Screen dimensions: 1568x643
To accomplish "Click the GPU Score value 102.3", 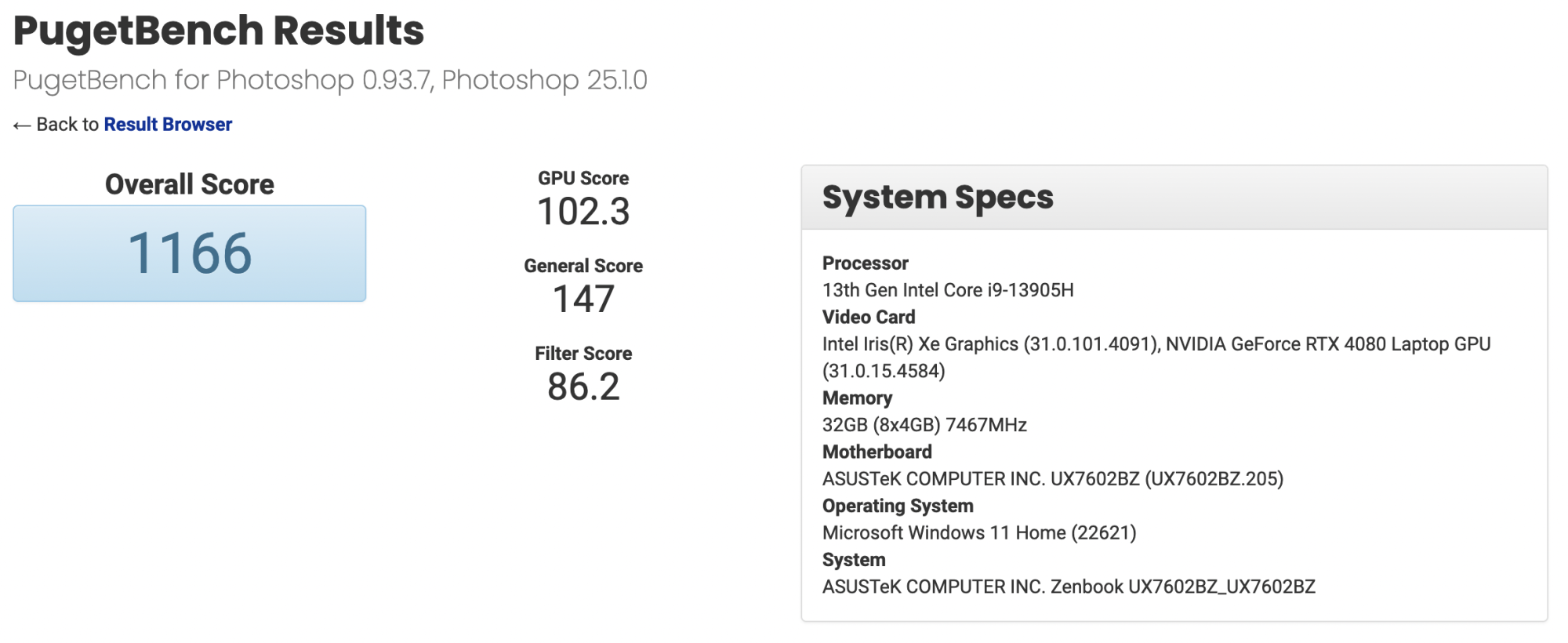I will (583, 212).
